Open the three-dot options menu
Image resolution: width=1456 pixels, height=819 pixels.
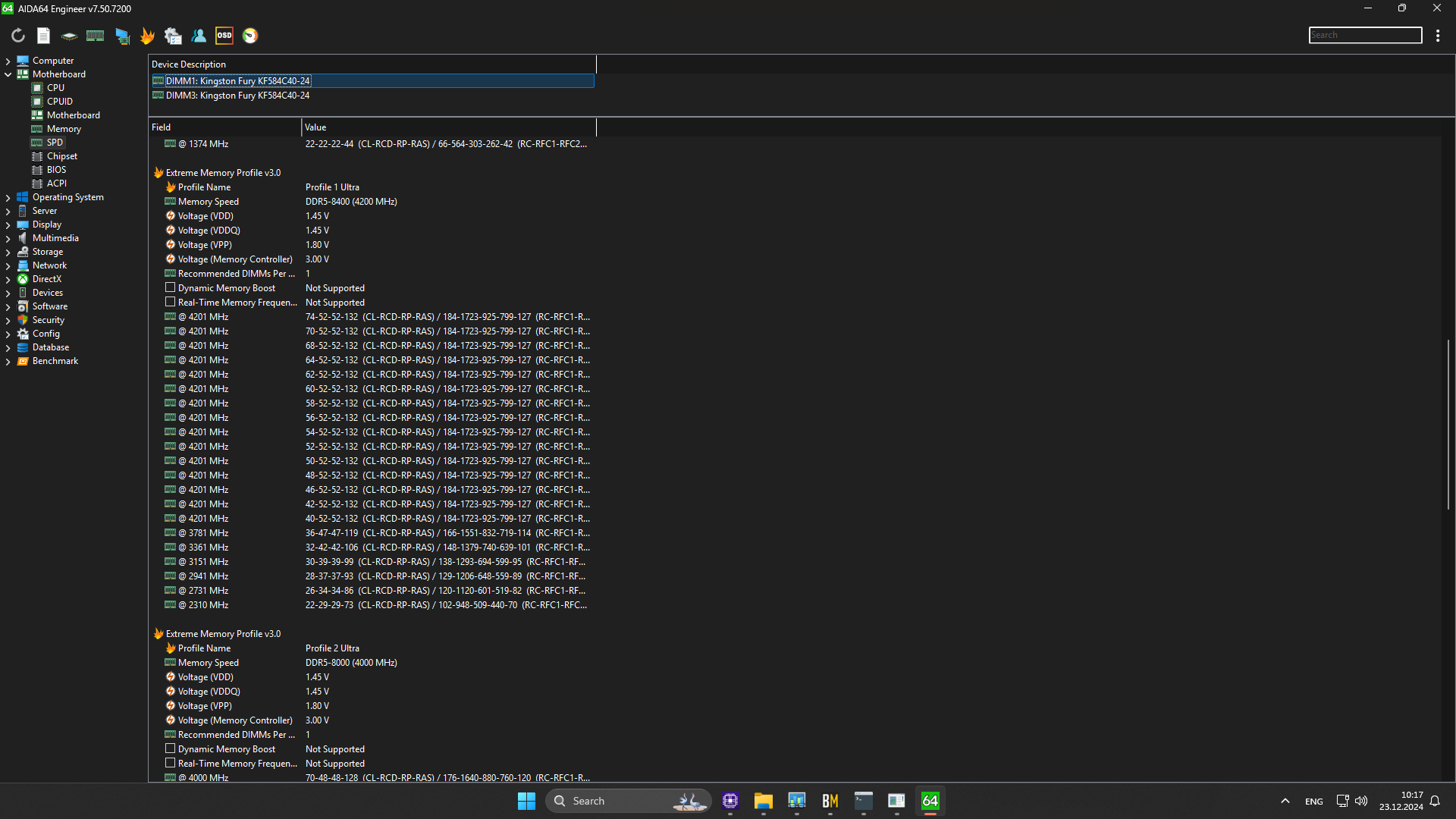click(1438, 36)
